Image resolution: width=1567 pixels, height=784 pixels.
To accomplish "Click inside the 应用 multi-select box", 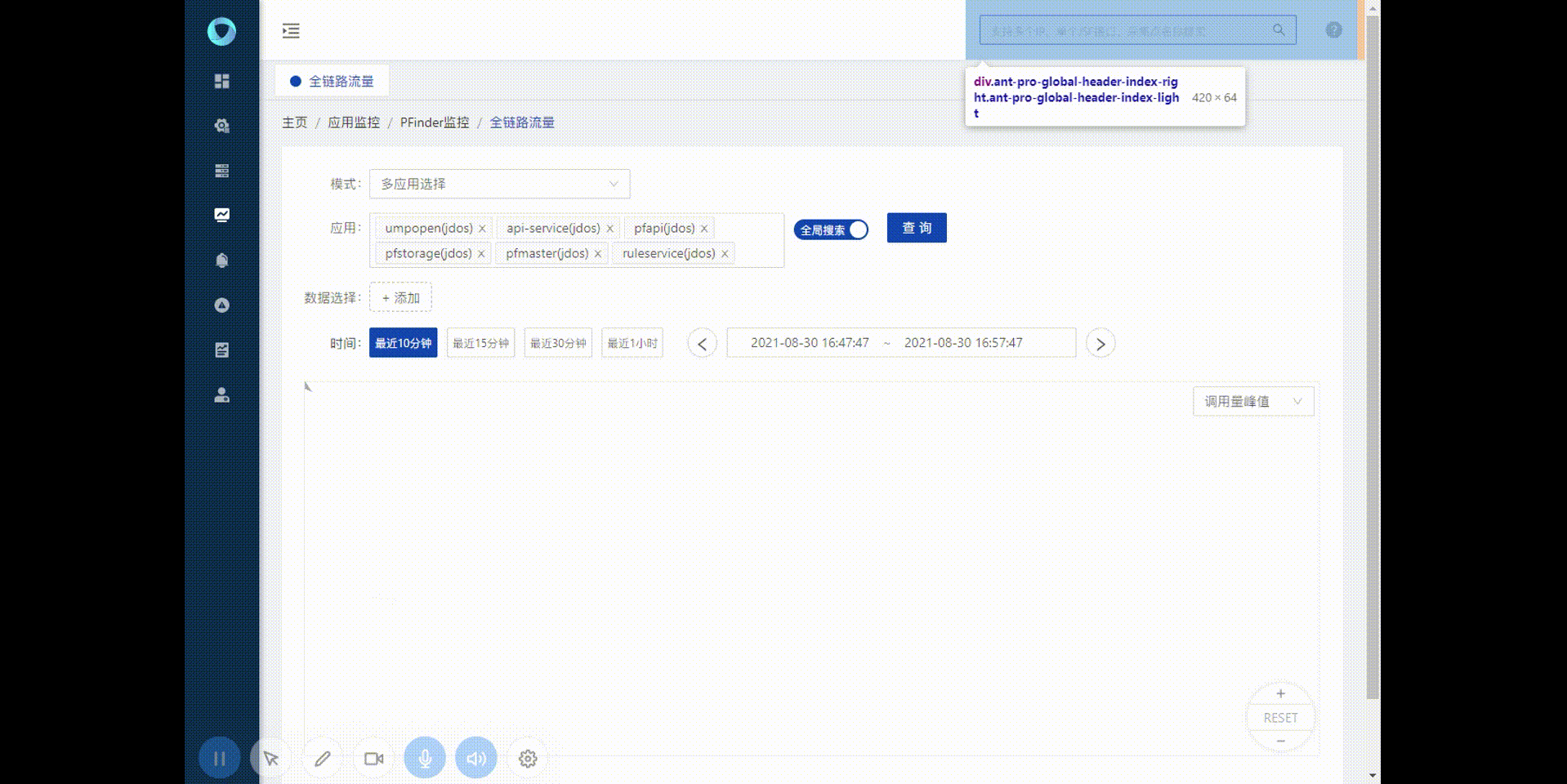I will point(577,240).
